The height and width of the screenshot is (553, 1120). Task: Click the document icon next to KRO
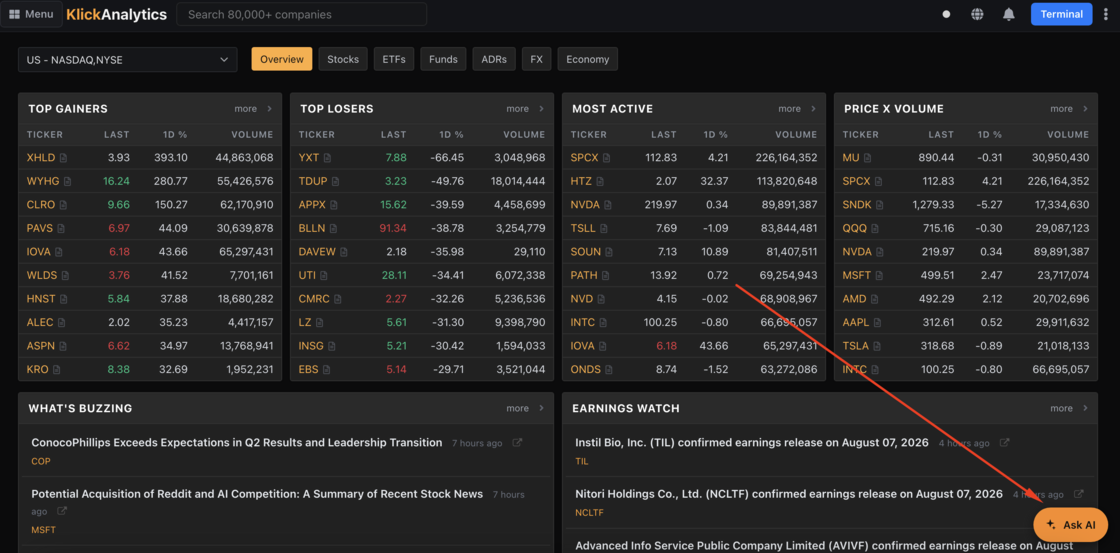coord(56,370)
